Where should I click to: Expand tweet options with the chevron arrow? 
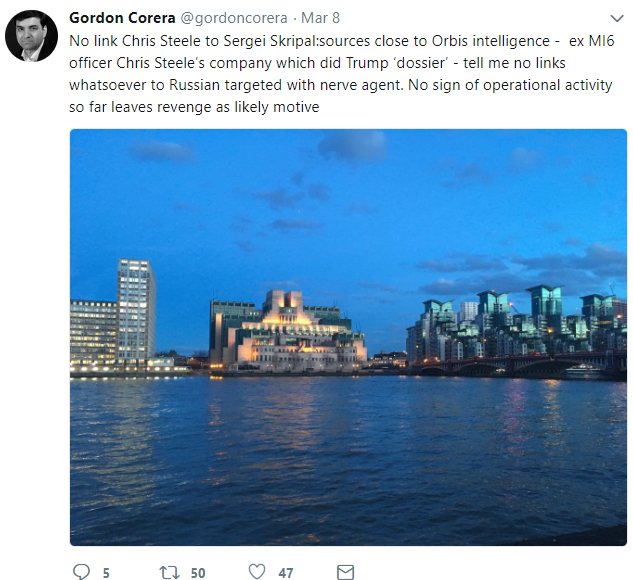click(x=617, y=18)
